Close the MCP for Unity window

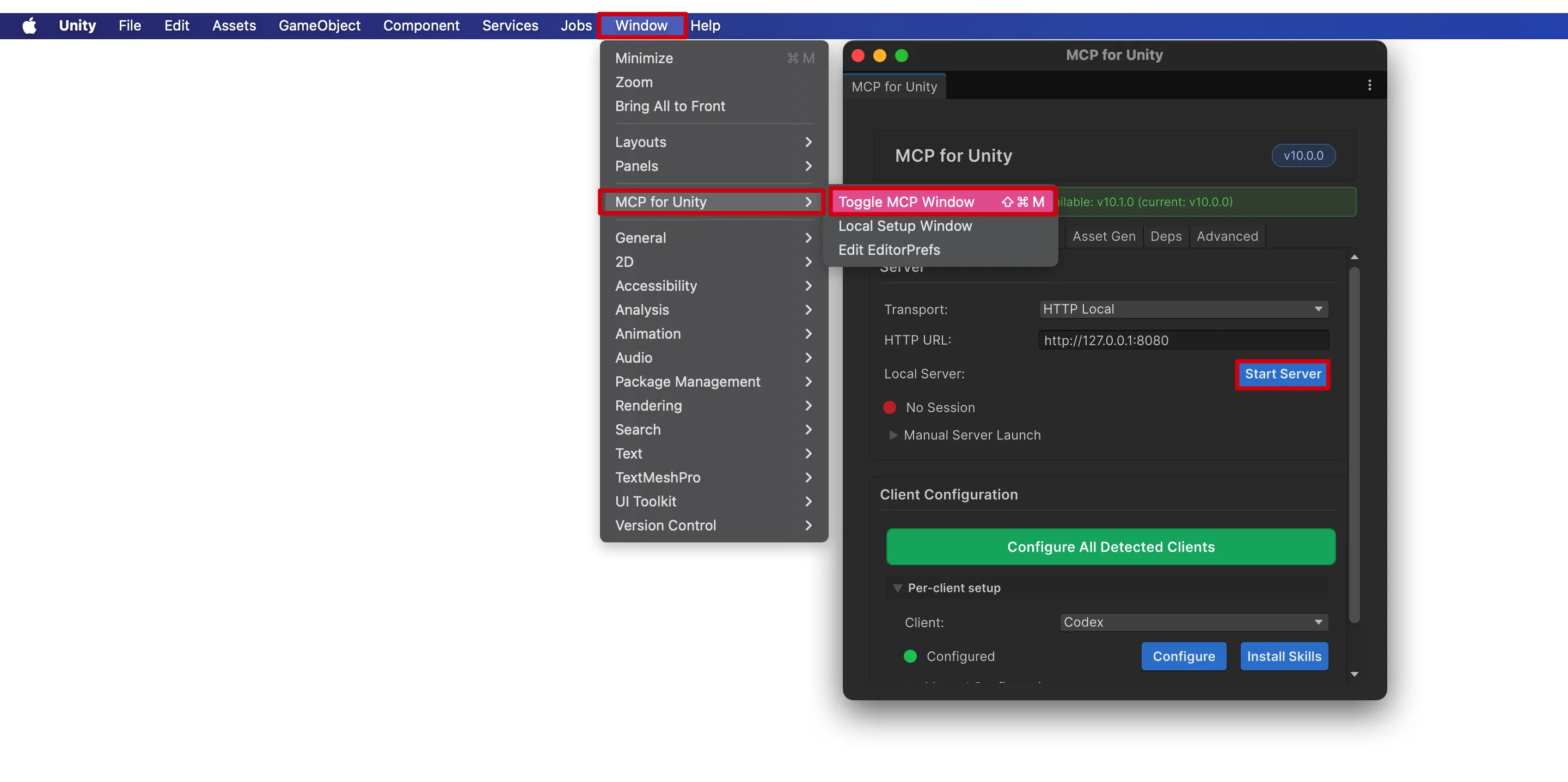click(857, 56)
